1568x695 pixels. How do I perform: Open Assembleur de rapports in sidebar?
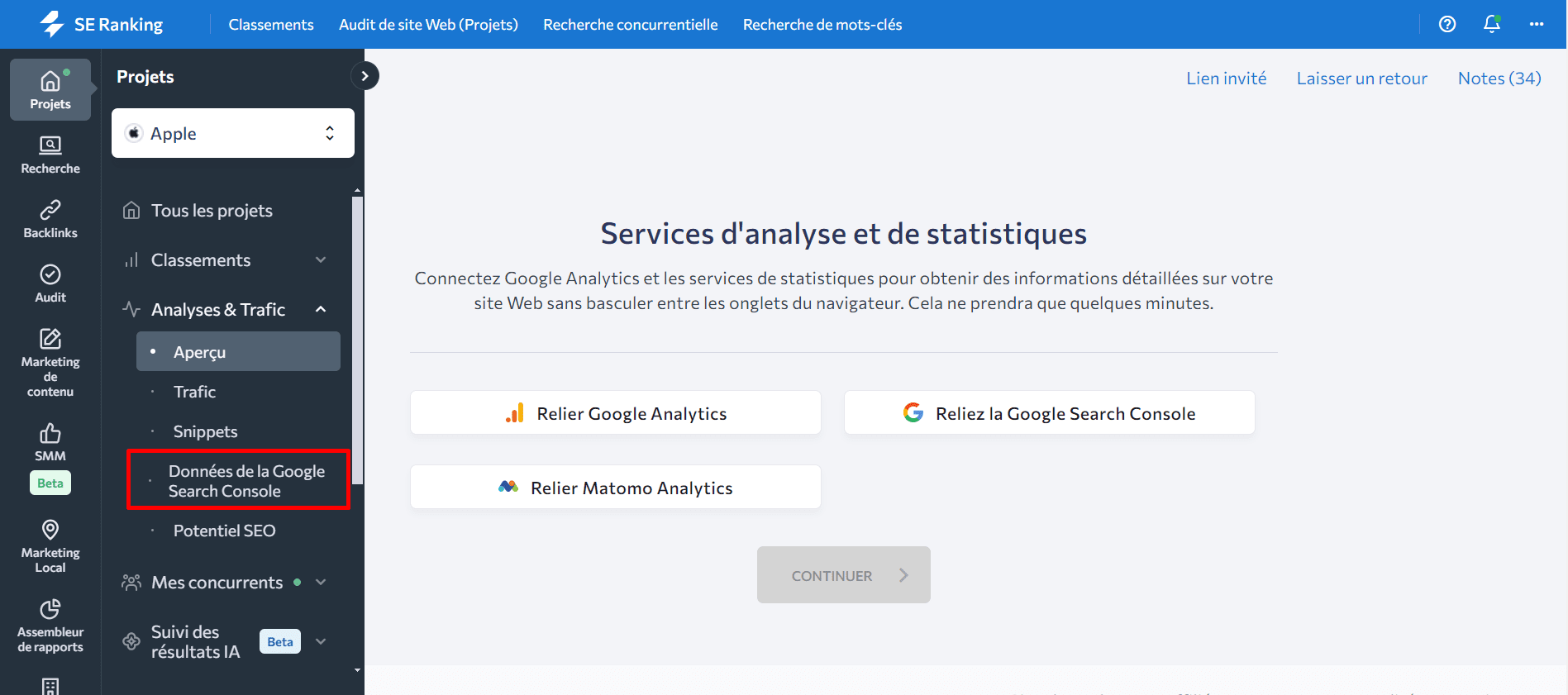(x=50, y=626)
